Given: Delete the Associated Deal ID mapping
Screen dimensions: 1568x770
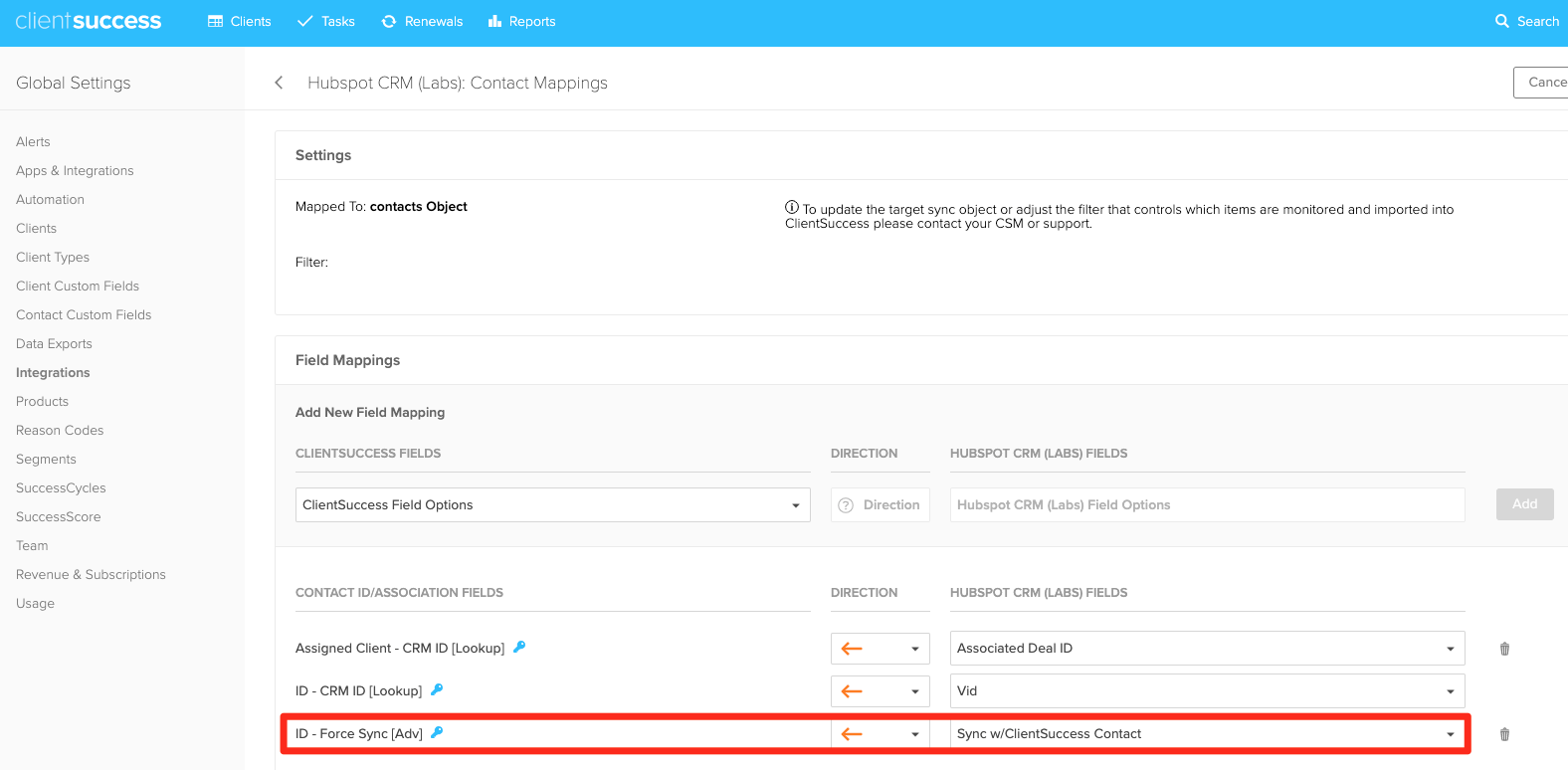Looking at the screenshot, I should pyautogui.click(x=1504, y=649).
